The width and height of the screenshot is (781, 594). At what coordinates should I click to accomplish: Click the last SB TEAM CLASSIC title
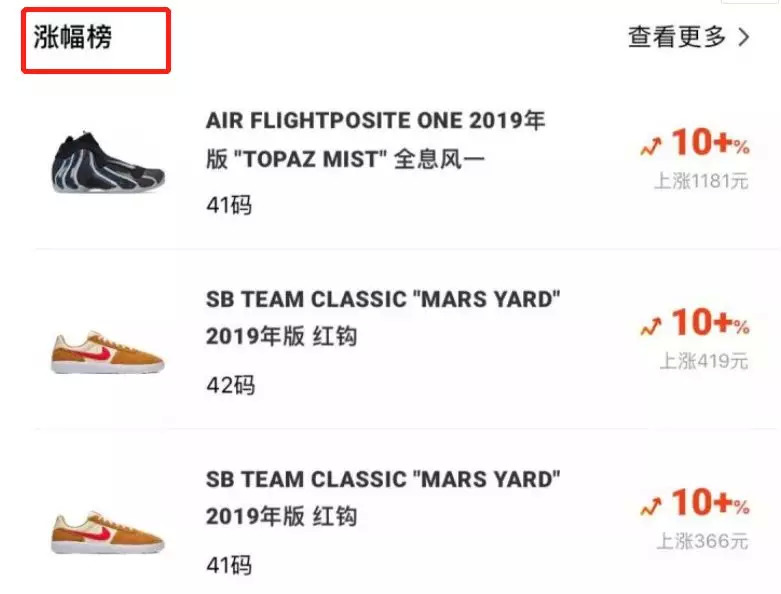383,498
